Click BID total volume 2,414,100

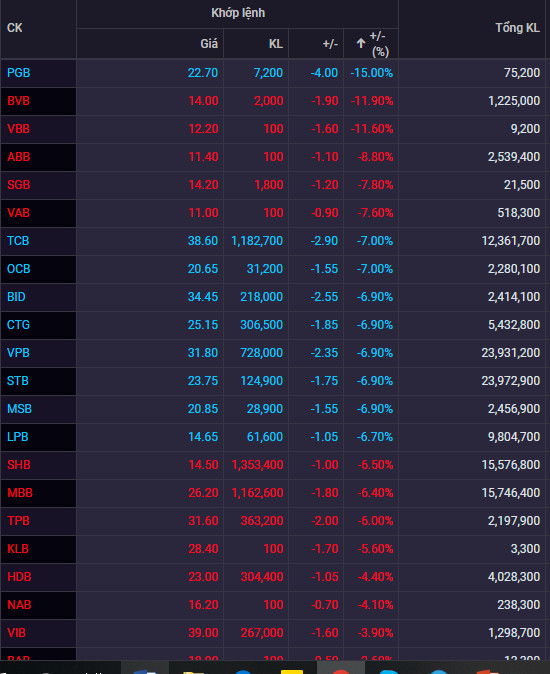coord(514,297)
